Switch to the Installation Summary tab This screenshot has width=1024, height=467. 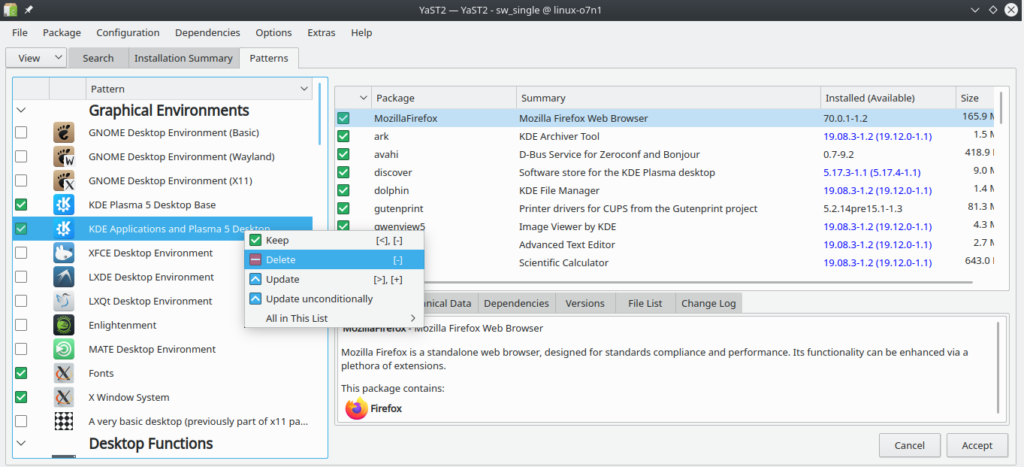click(184, 58)
